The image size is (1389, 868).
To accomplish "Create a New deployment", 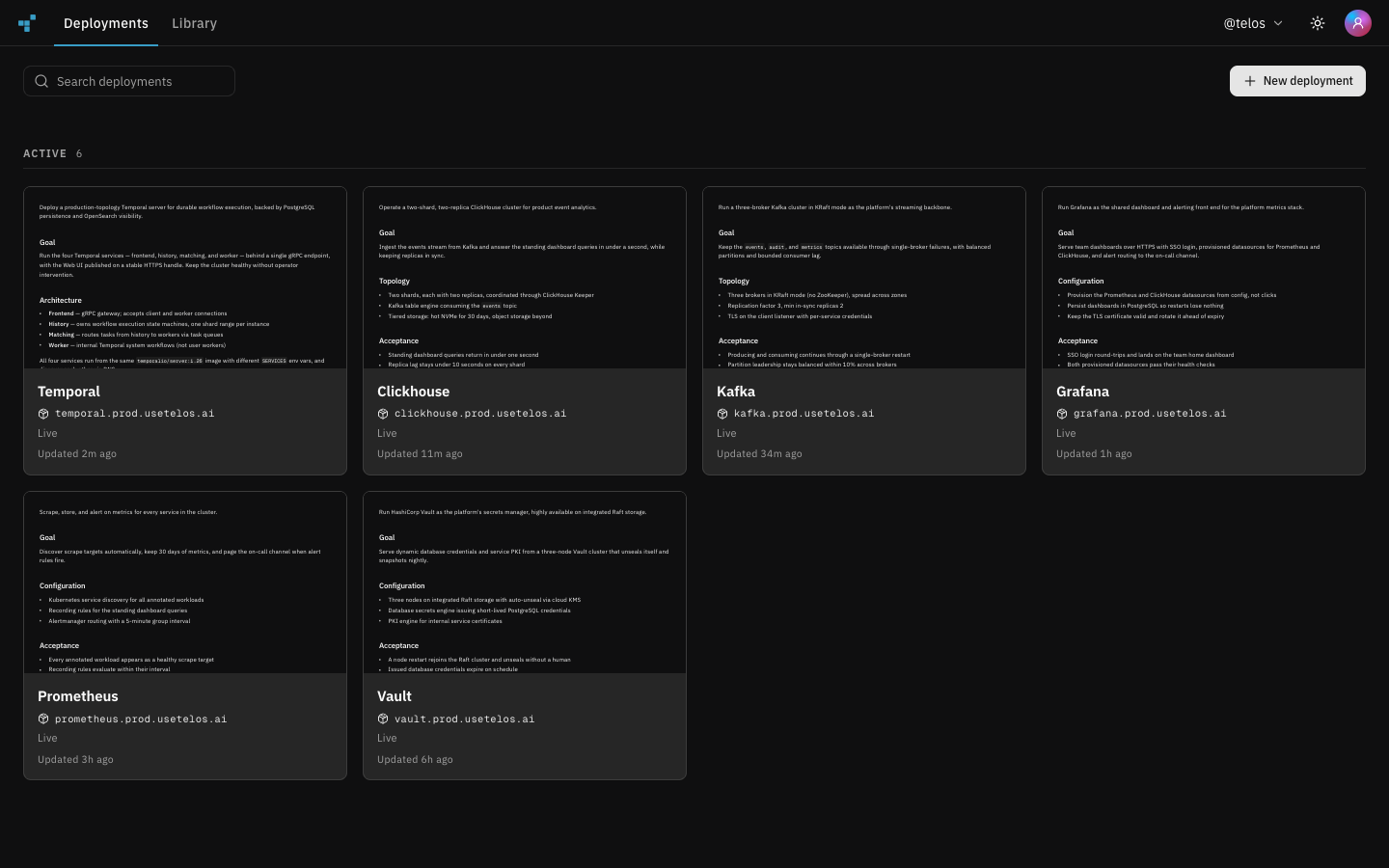I will [1297, 81].
